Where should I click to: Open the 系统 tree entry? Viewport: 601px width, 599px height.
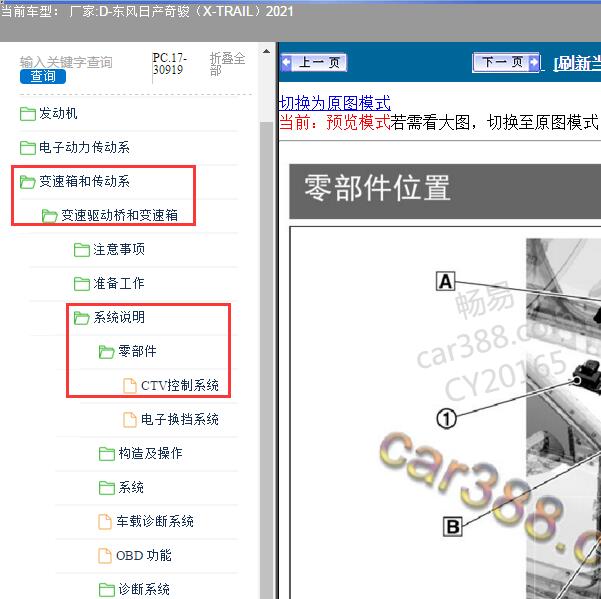(131, 487)
